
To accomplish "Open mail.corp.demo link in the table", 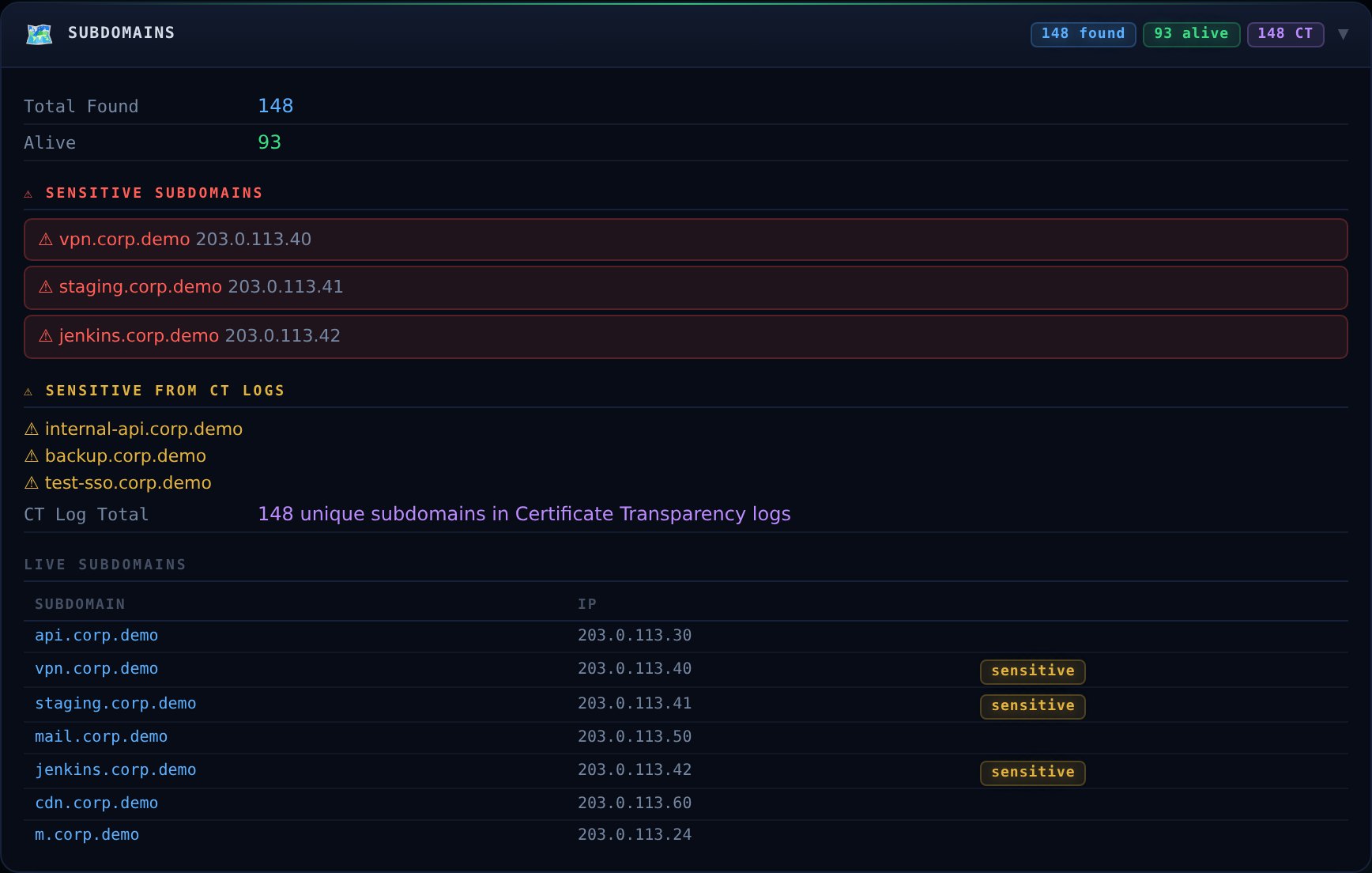I will coord(101,737).
